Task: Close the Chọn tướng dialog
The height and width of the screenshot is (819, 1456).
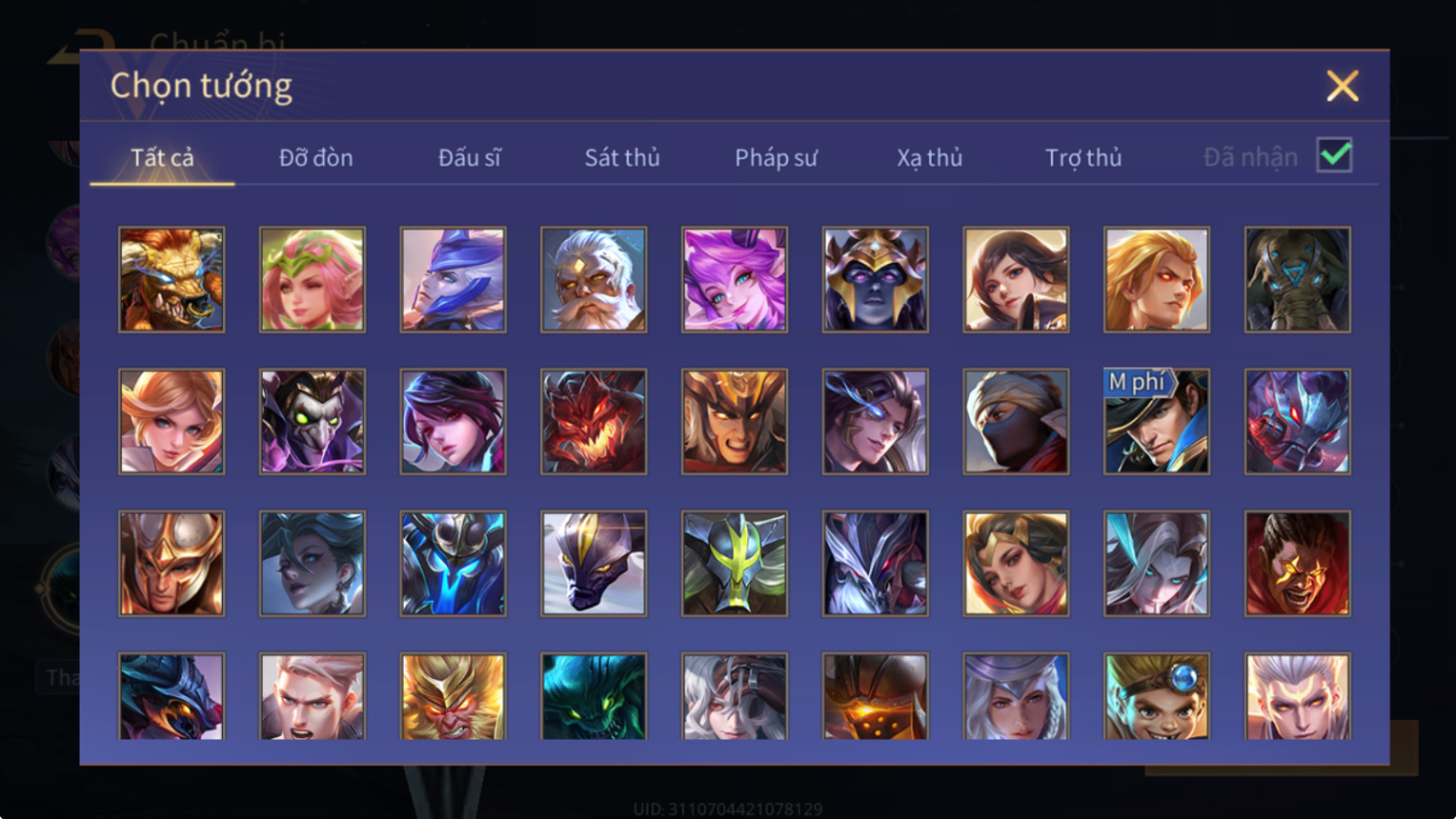Action: [1343, 86]
